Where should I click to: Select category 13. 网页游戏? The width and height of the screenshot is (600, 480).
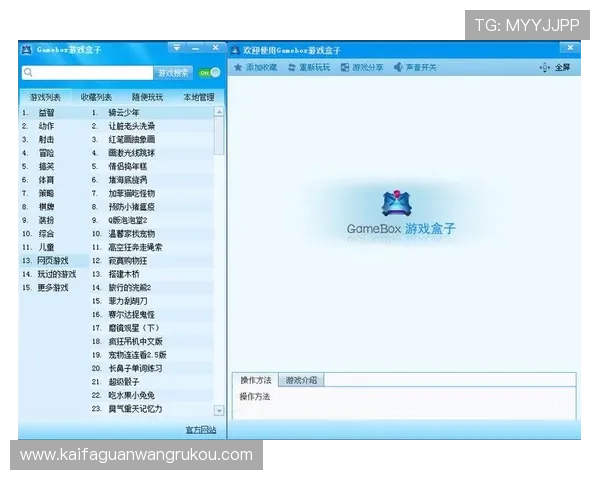pyautogui.click(x=54, y=261)
